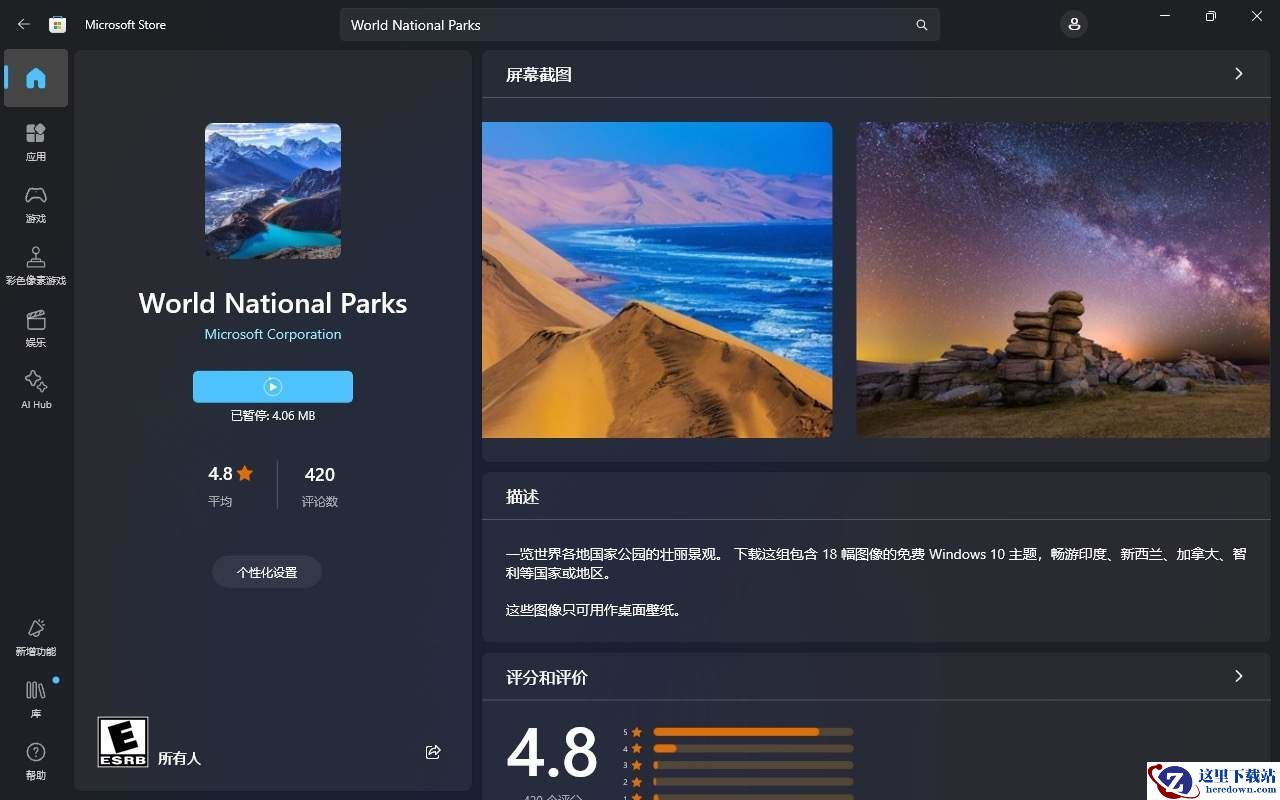The width and height of the screenshot is (1280, 800).
Task: Click the 4-star rating bar
Action: (x=753, y=748)
